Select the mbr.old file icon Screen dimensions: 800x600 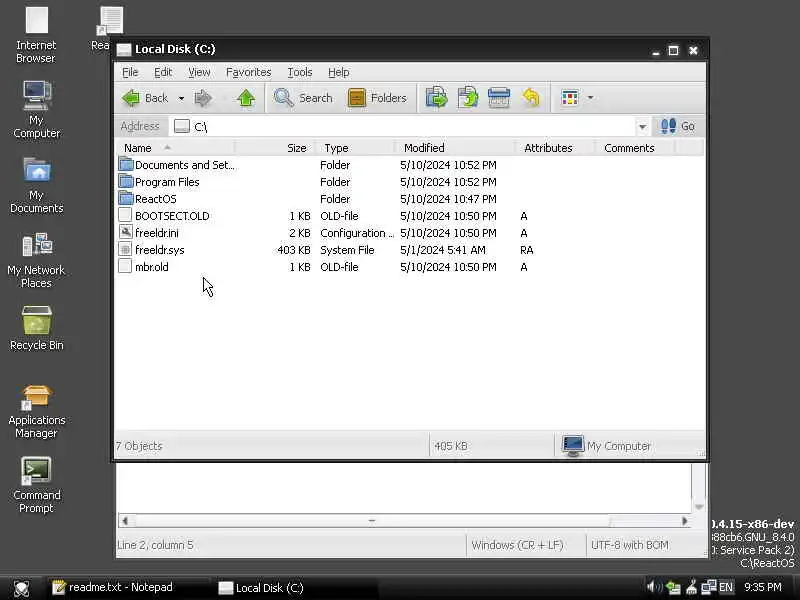coord(125,266)
